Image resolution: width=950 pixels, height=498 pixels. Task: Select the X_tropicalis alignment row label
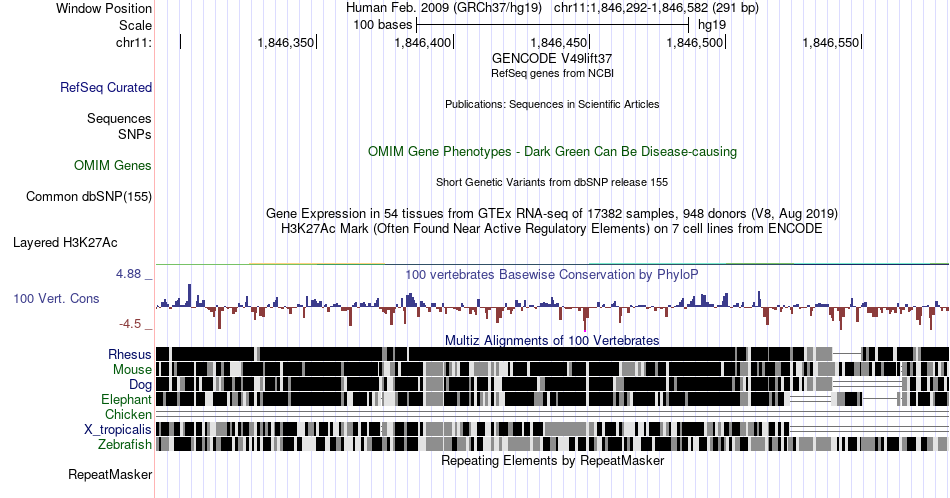(118, 430)
